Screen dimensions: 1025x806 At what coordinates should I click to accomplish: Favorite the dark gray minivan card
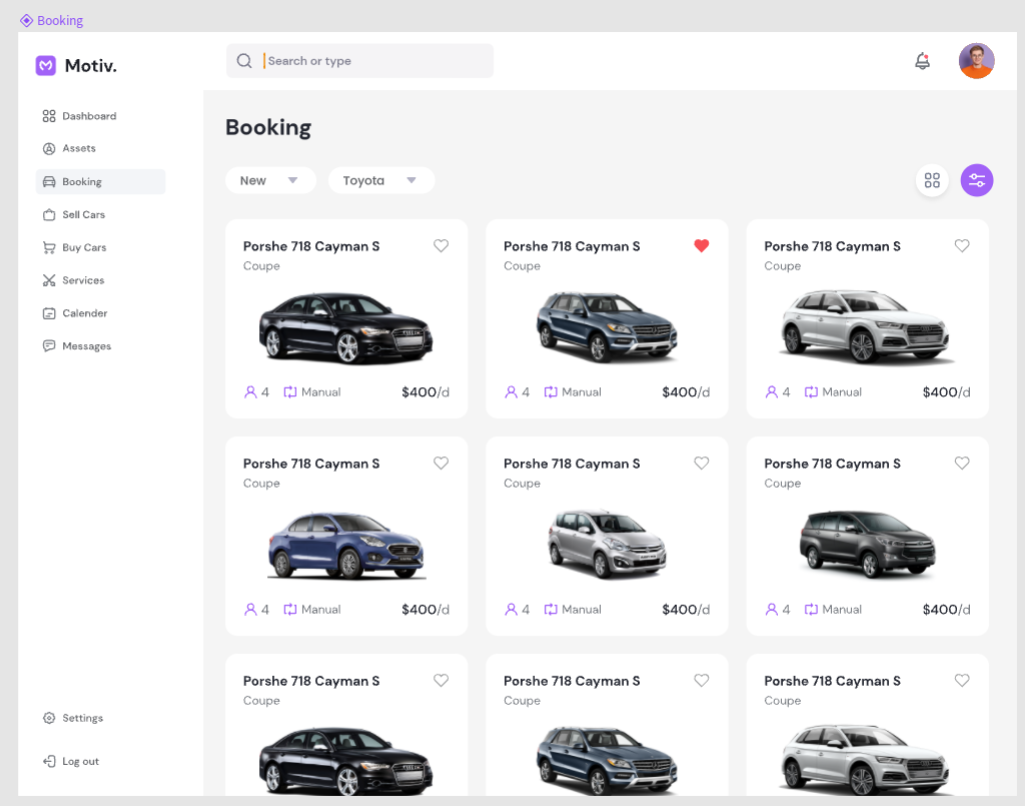(962, 463)
